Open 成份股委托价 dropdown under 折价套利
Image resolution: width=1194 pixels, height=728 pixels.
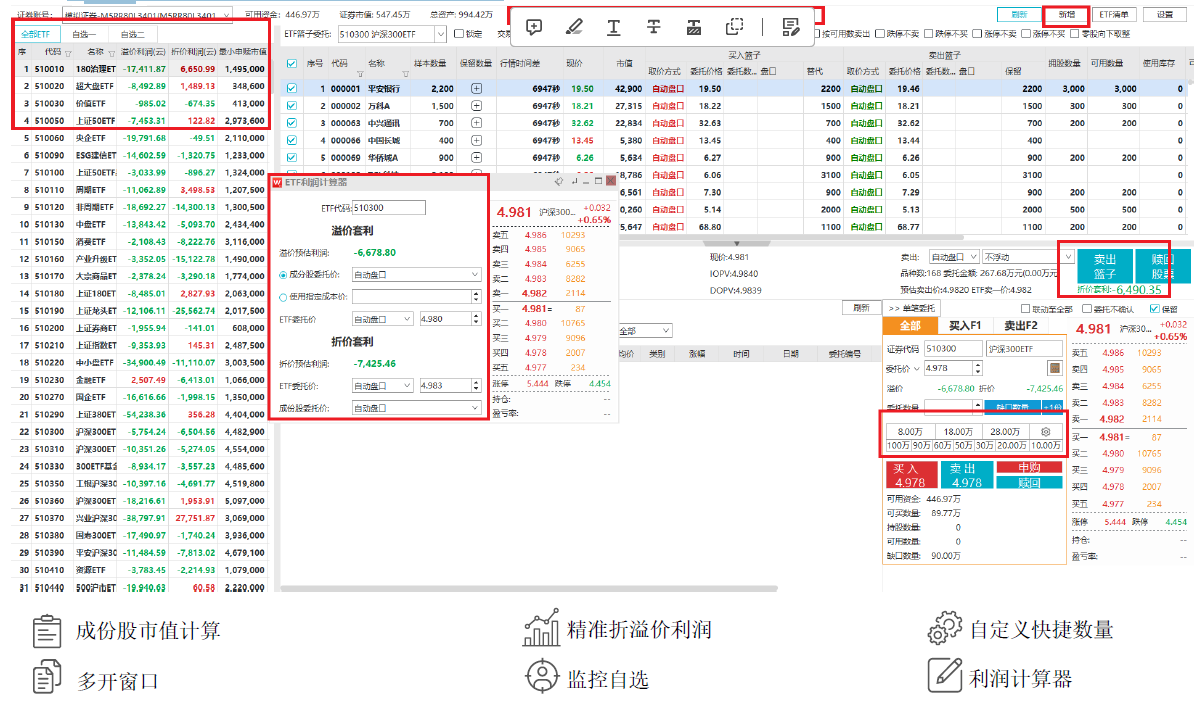417,408
